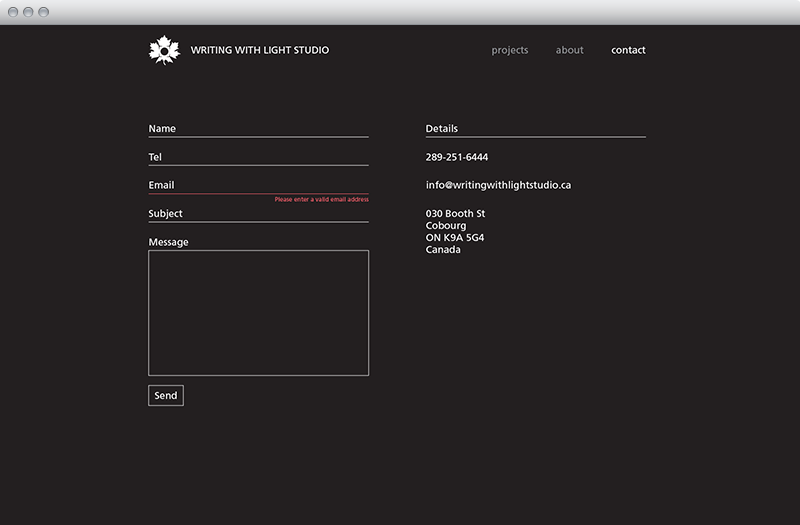
Task: Select the 'ON K9A 5G4' postal code line
Action: tap(455, 237)
